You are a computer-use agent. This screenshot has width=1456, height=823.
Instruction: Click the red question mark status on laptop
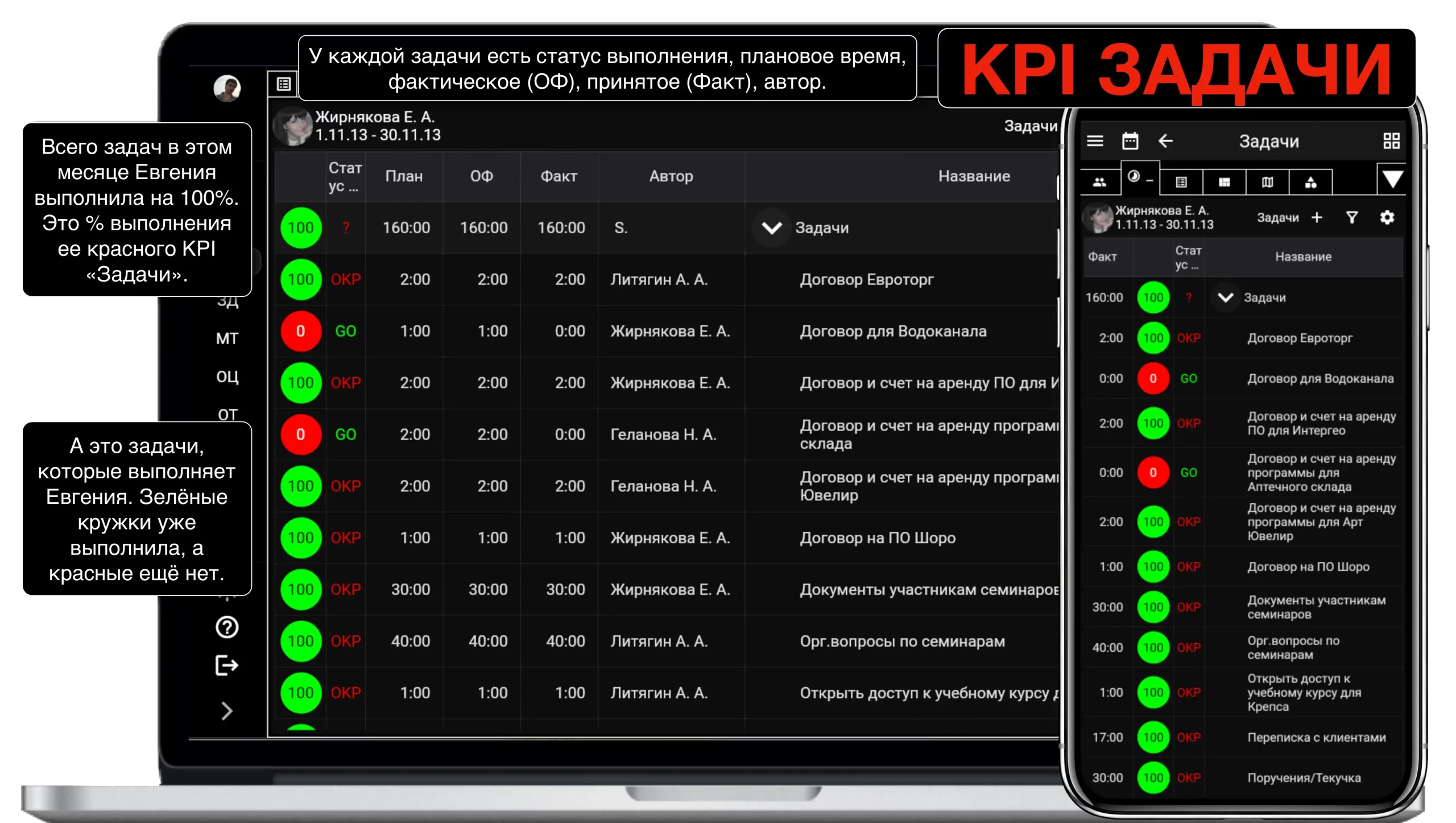point(346,228)
